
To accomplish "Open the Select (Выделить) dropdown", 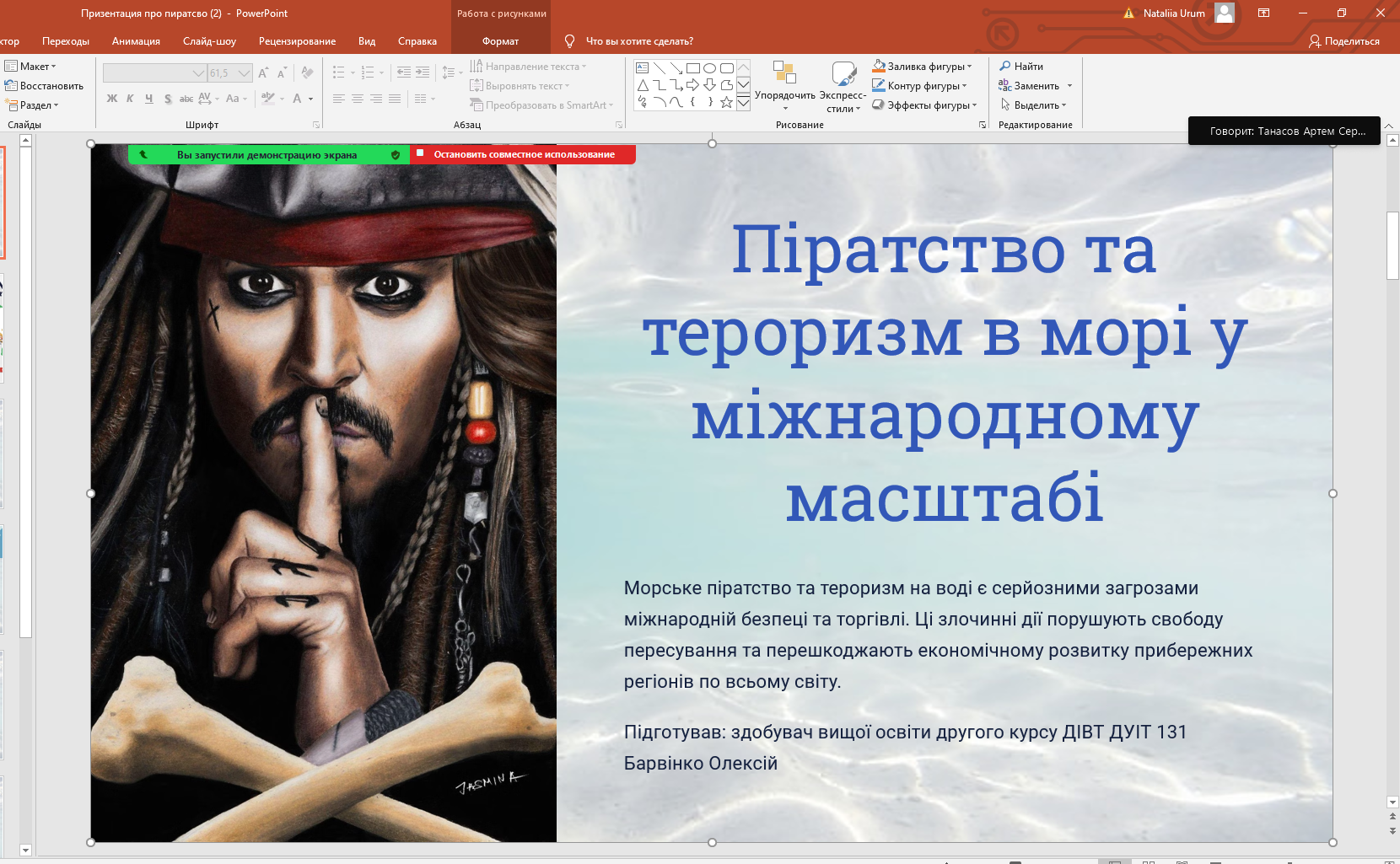I will coord(1033,105).
